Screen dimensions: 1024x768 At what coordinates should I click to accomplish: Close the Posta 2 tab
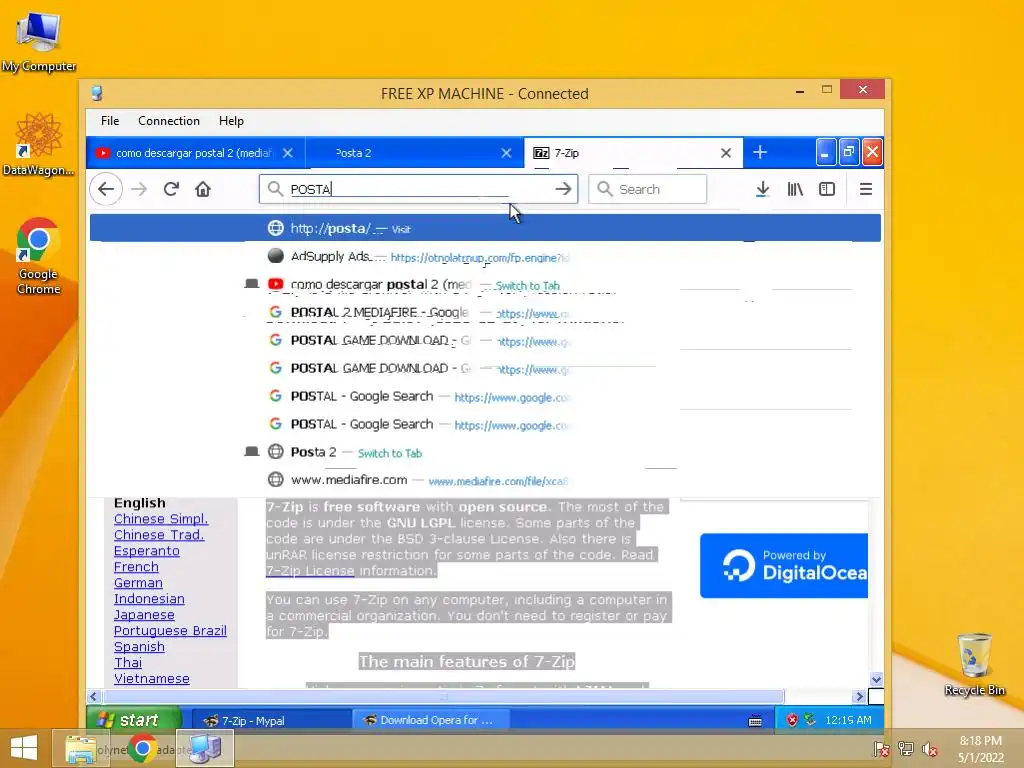[506, 153]
